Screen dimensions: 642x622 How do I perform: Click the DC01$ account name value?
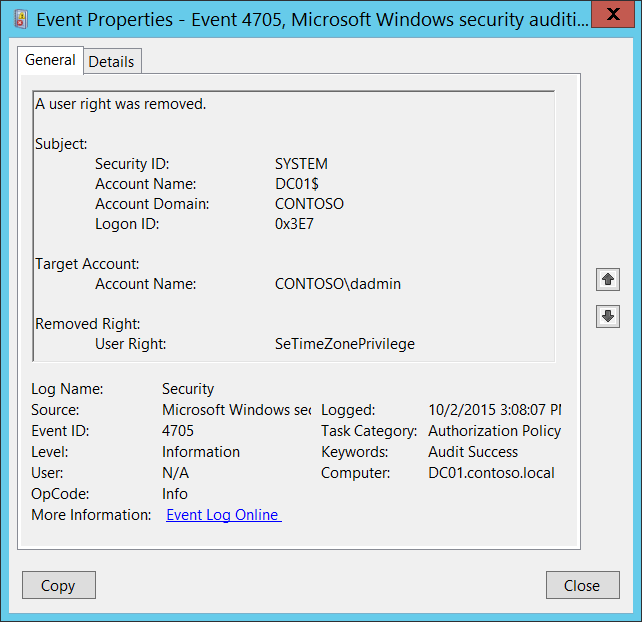[298, 184]
